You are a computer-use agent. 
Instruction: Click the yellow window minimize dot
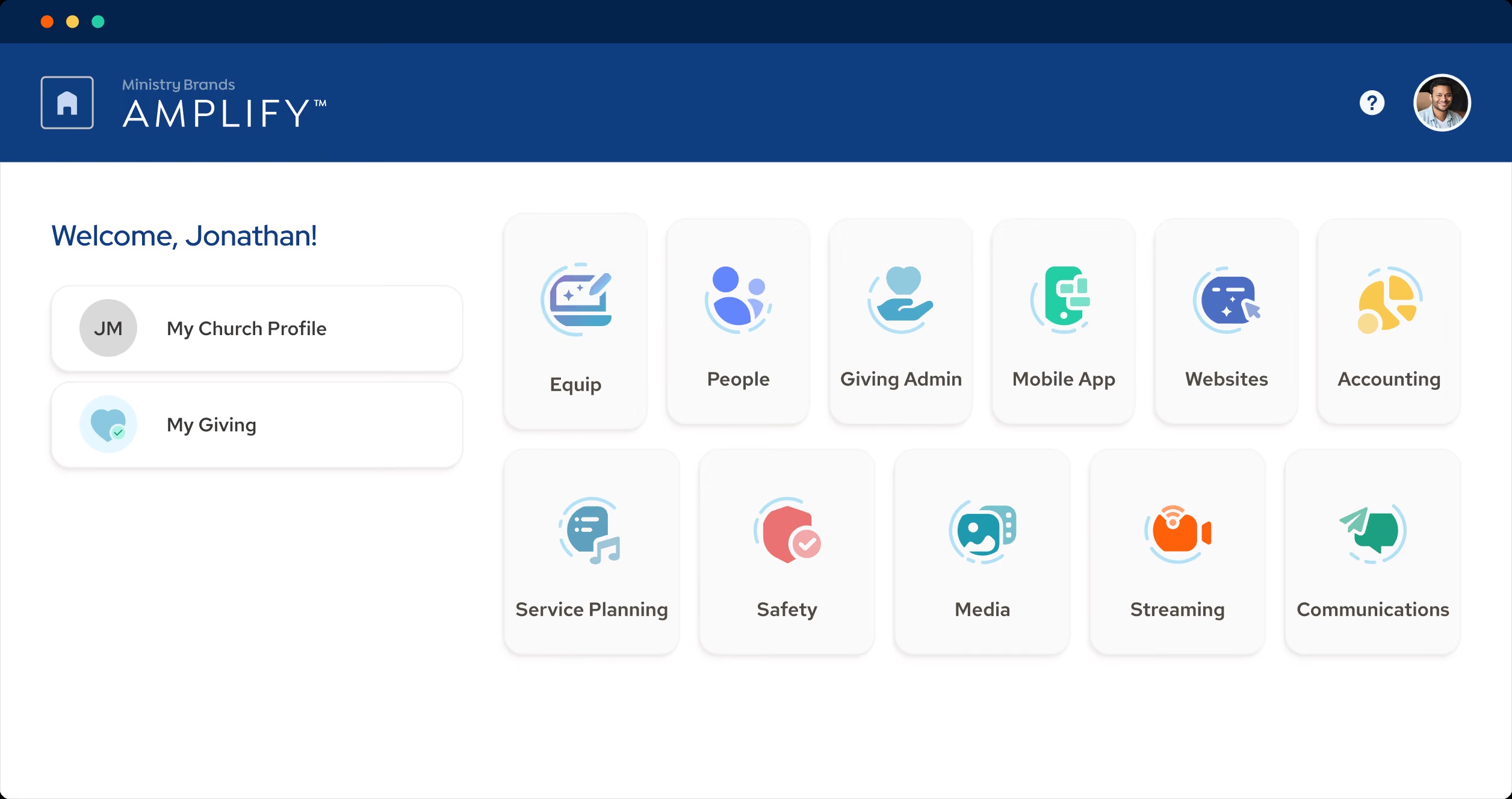(x=72, y=22)
